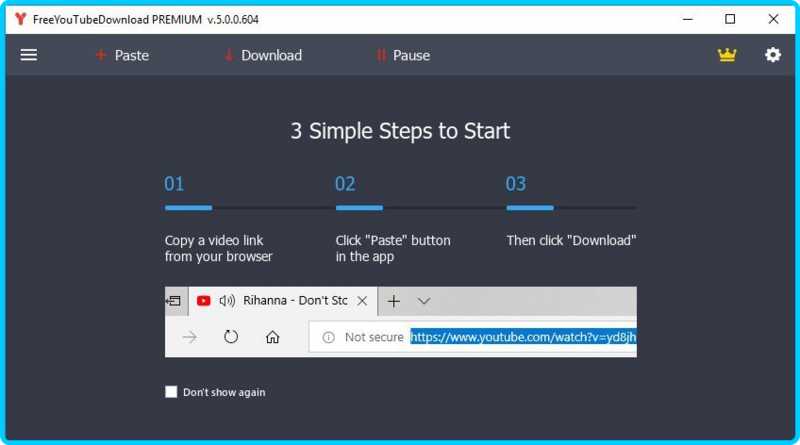Click the Download button
Image resolution: width=800 pixels, height=445 pixels.
pos(263,55)
